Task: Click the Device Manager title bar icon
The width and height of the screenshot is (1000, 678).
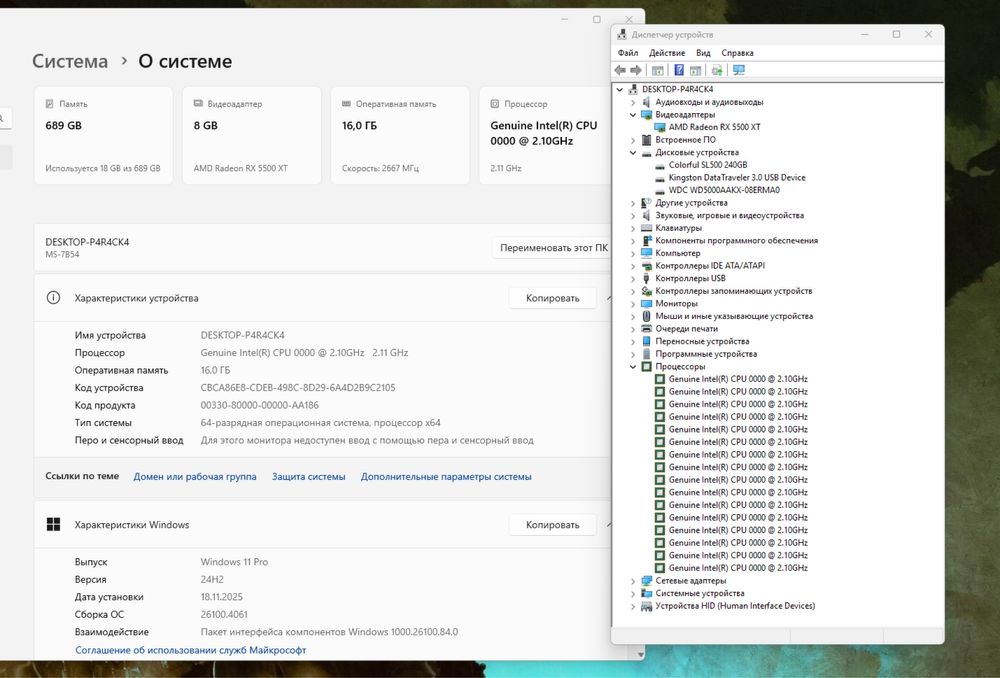Action: click(622, 34)
